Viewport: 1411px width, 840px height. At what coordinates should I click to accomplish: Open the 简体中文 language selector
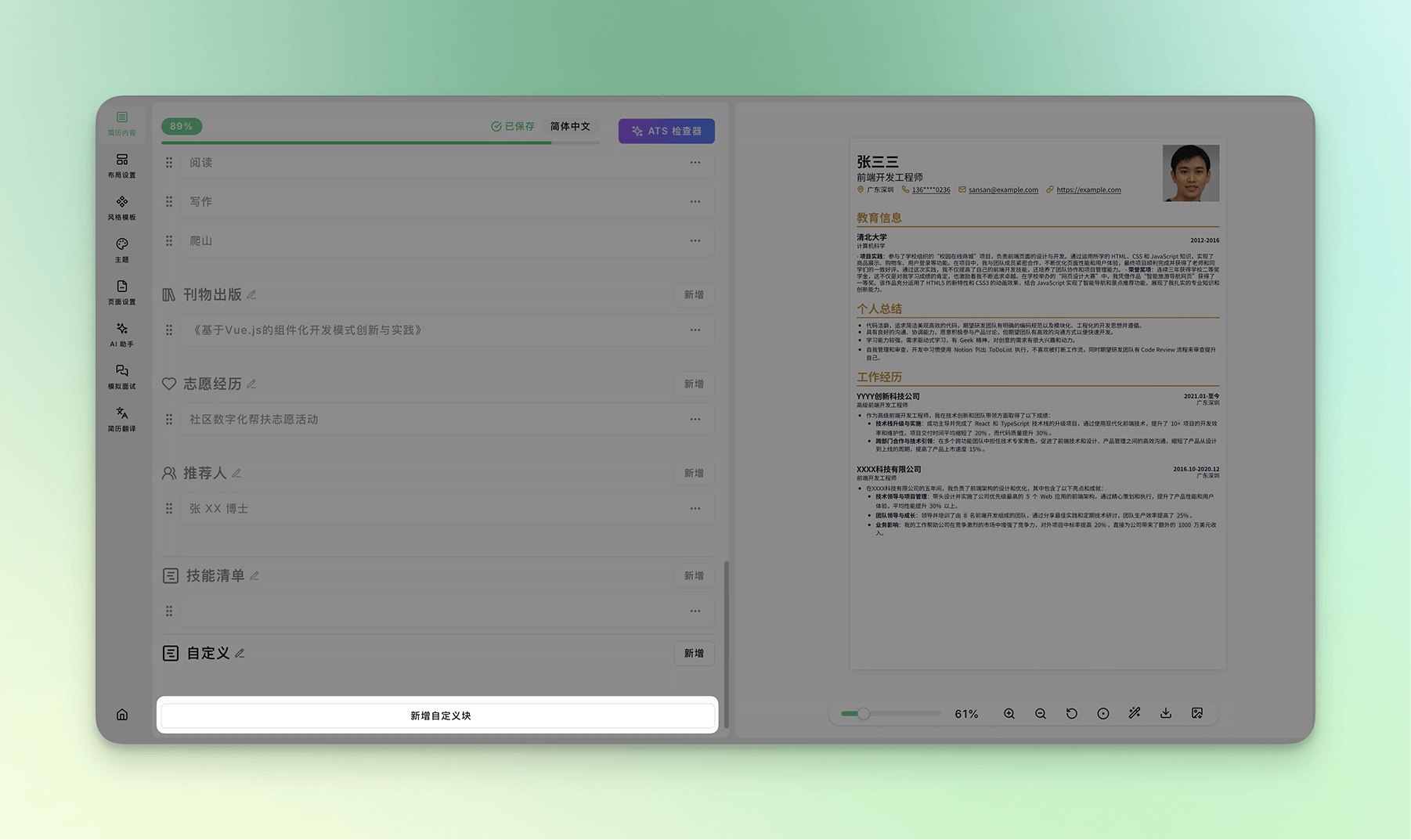[570, 126]
